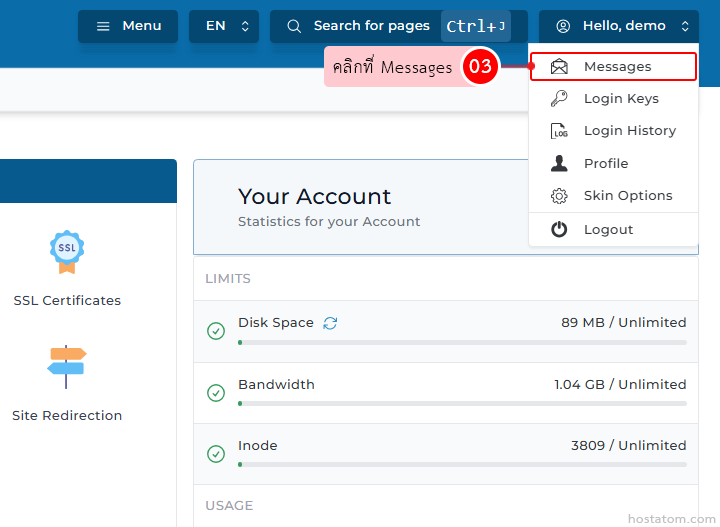The image size is (720, 527).
Task: Click the Profile person icon
Action: [560, 163]
